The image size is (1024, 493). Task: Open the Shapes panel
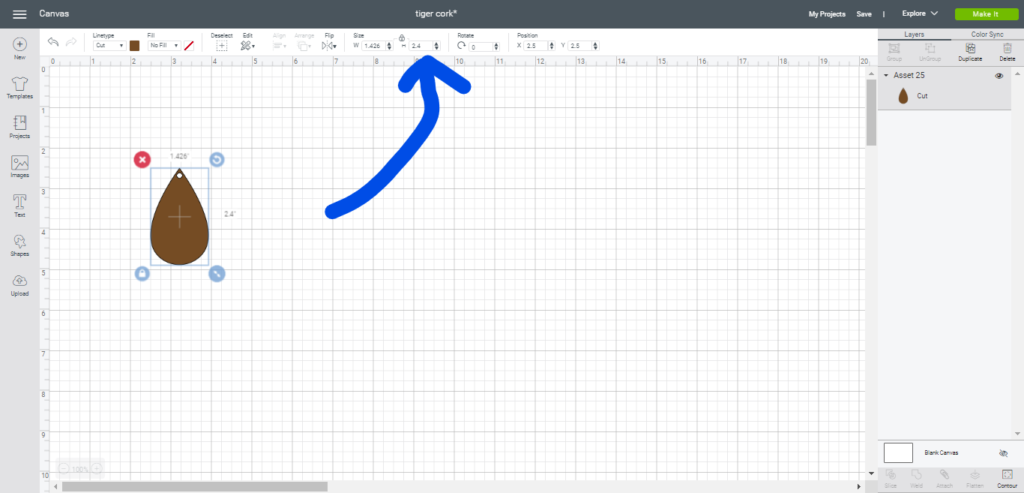[19, 243]
